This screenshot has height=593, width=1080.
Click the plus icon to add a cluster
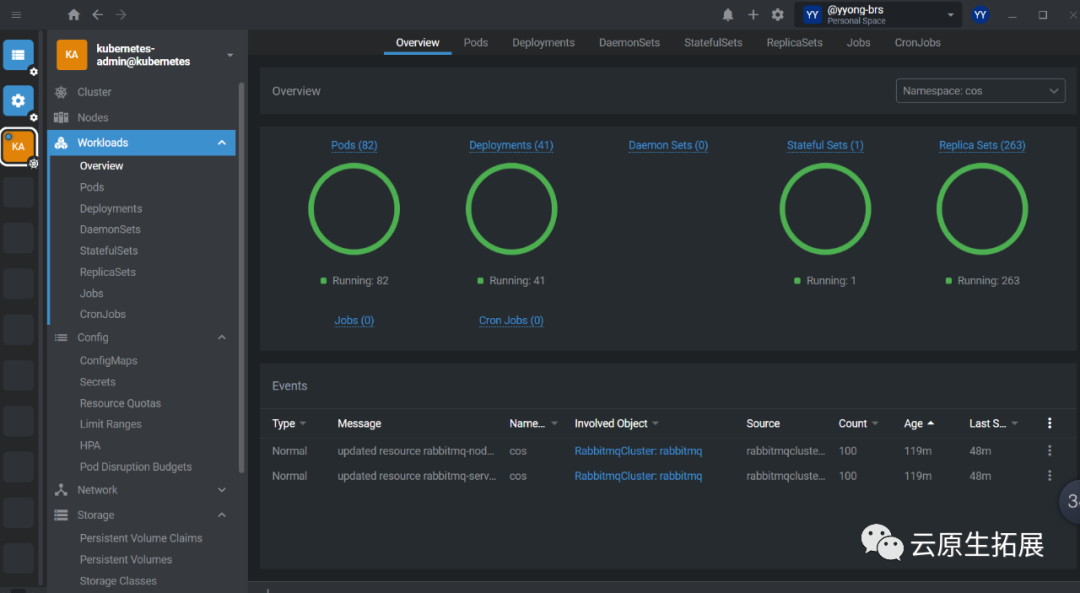(753, 15)
